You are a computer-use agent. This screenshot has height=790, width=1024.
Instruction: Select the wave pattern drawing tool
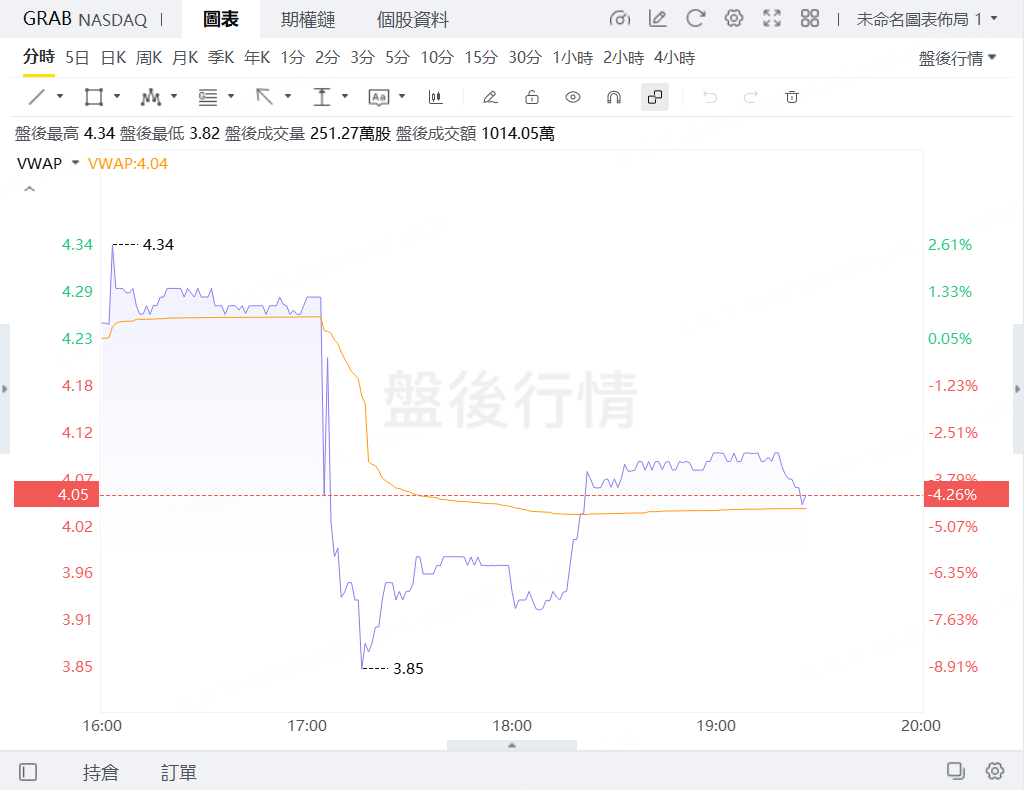(151, 97)
